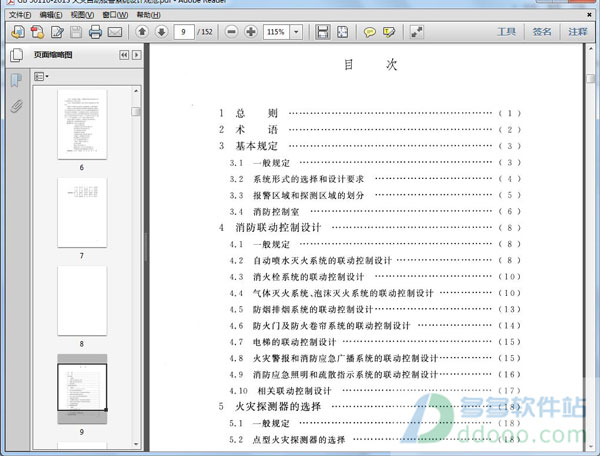Screen dimensions: 600x456
Task: Click the convert PDF file icon
Action: [38, 32]
